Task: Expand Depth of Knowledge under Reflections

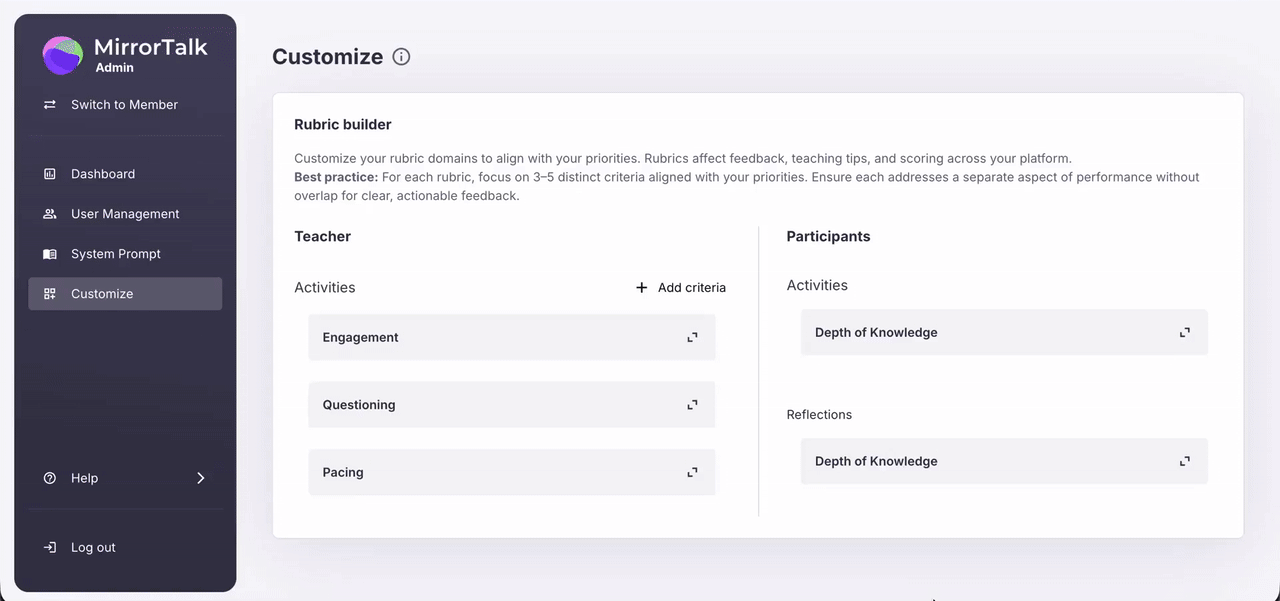Action: 1184,461
